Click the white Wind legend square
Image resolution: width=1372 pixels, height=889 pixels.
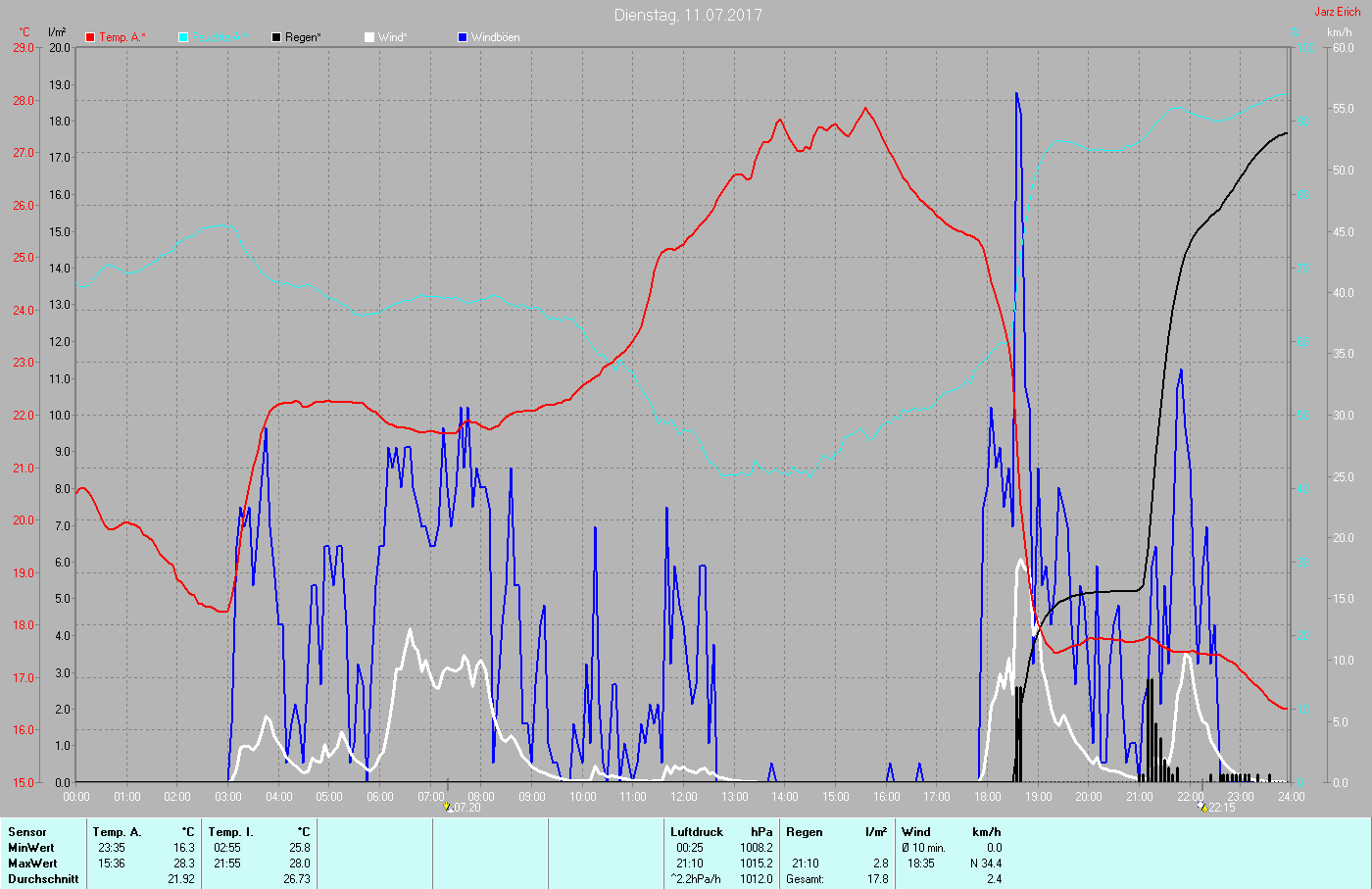[369, 37]
